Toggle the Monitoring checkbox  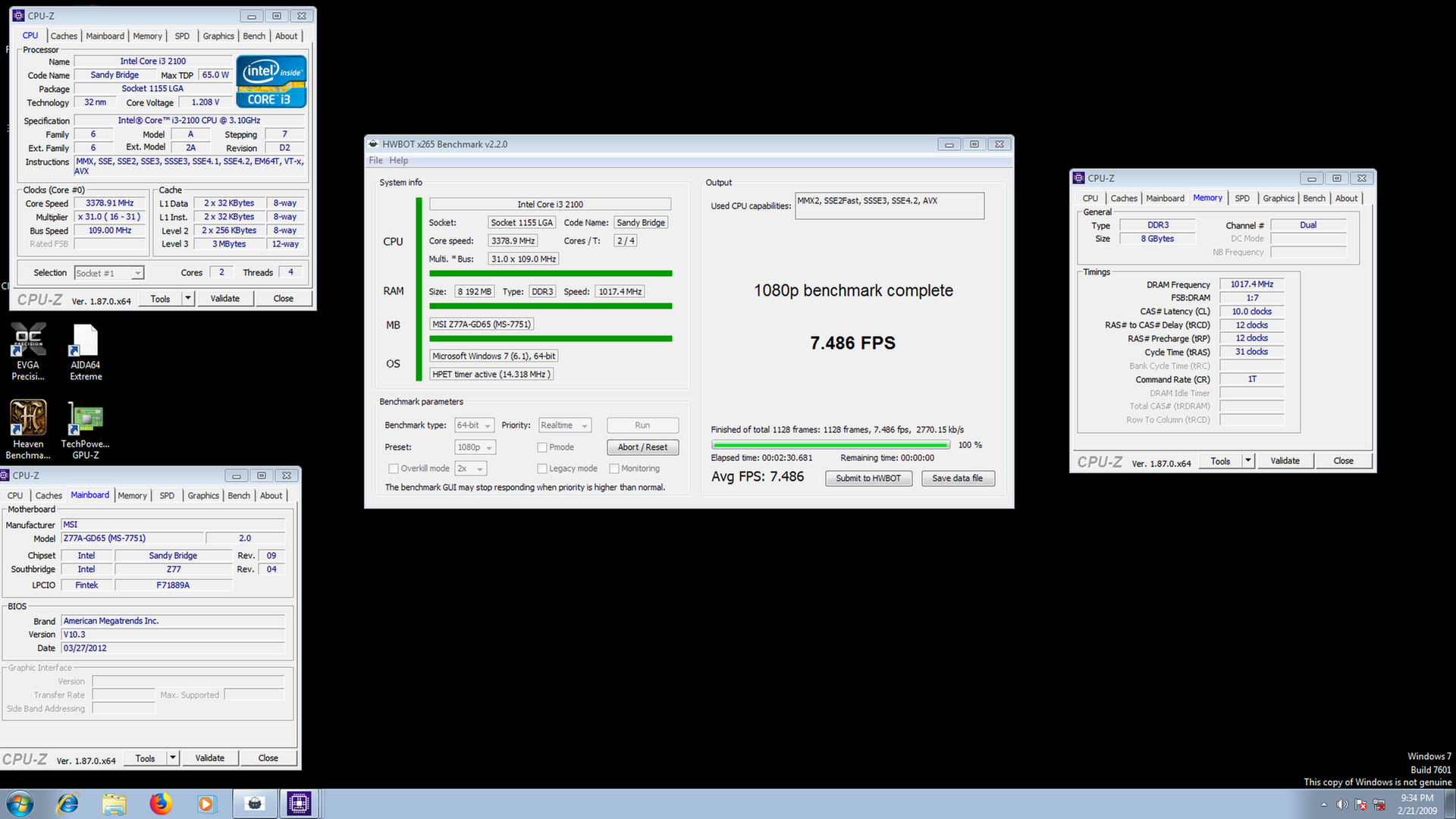click(x=614, y=469)
